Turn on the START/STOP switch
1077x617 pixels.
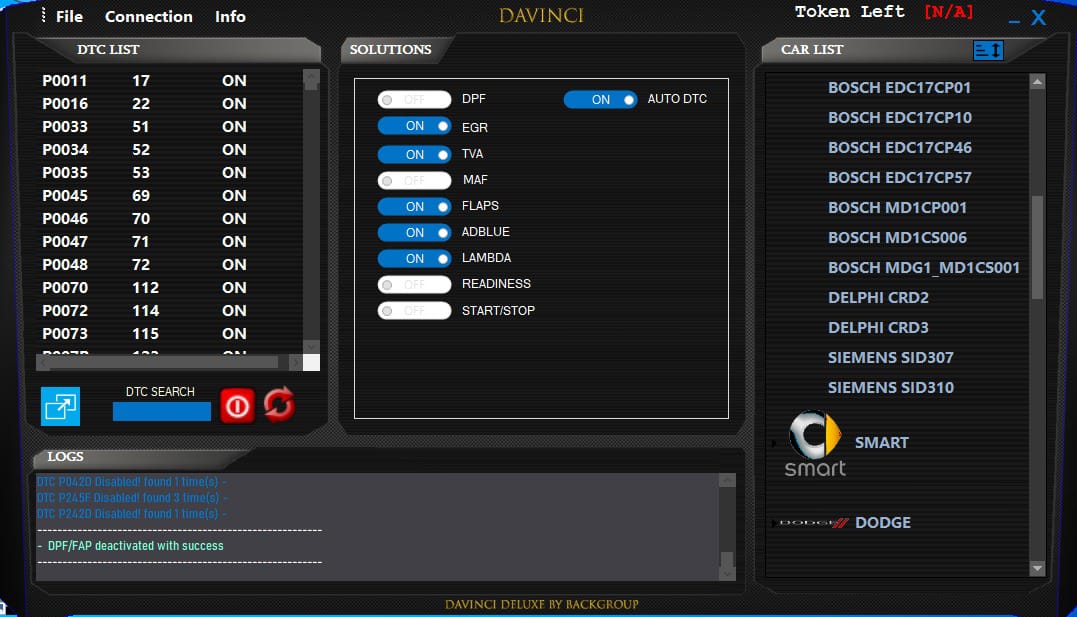(x=414, y=311)
